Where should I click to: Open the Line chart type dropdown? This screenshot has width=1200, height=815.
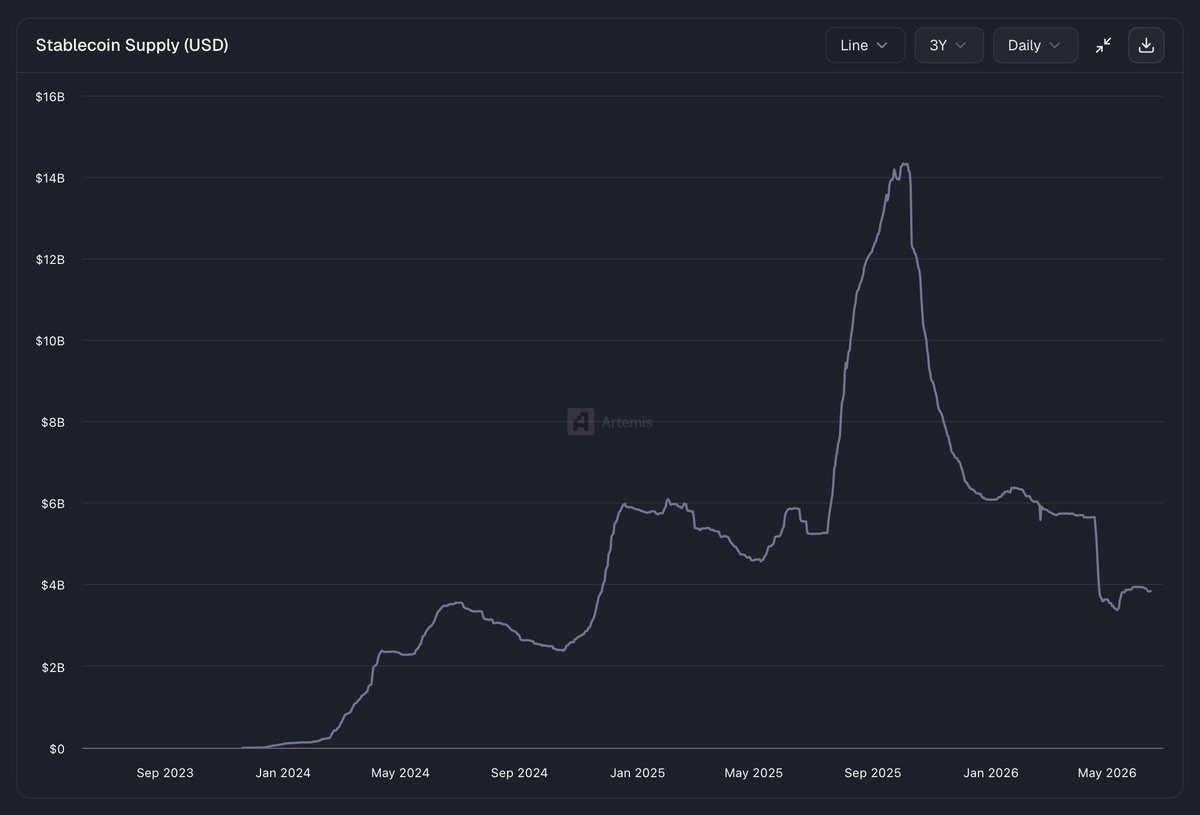865,45
